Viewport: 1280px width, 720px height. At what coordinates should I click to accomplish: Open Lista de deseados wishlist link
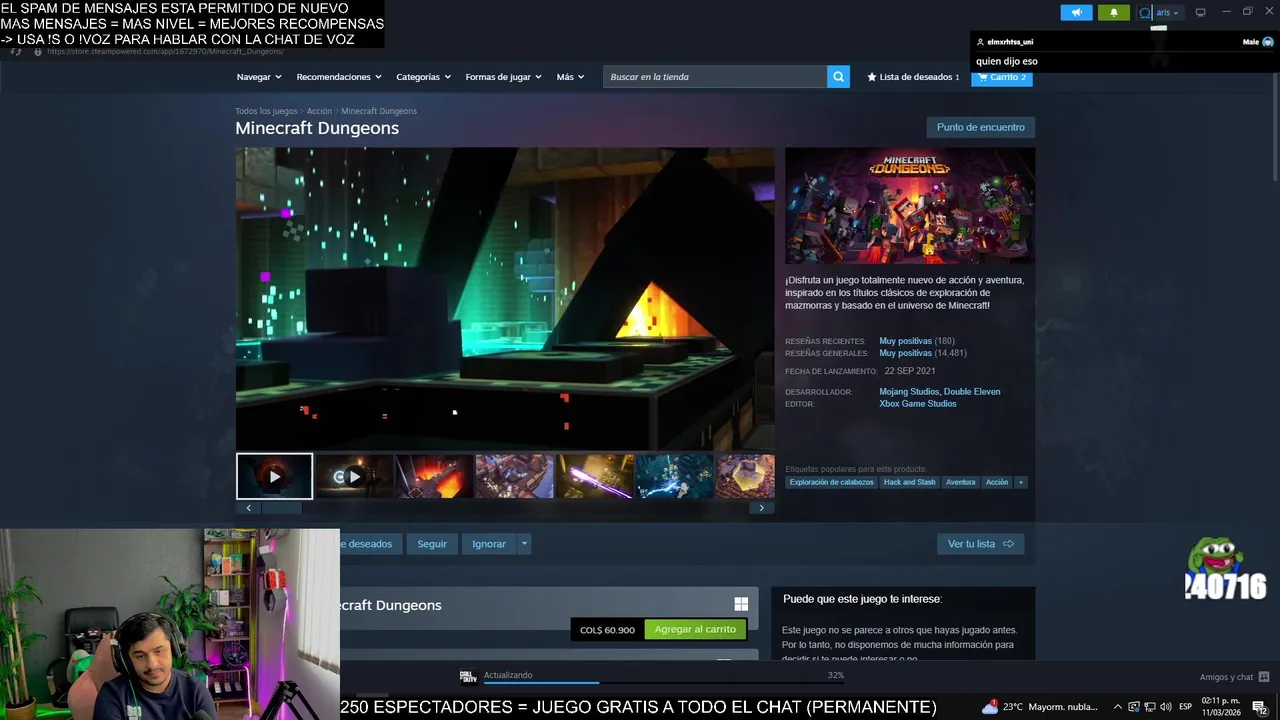coord(913,77)
